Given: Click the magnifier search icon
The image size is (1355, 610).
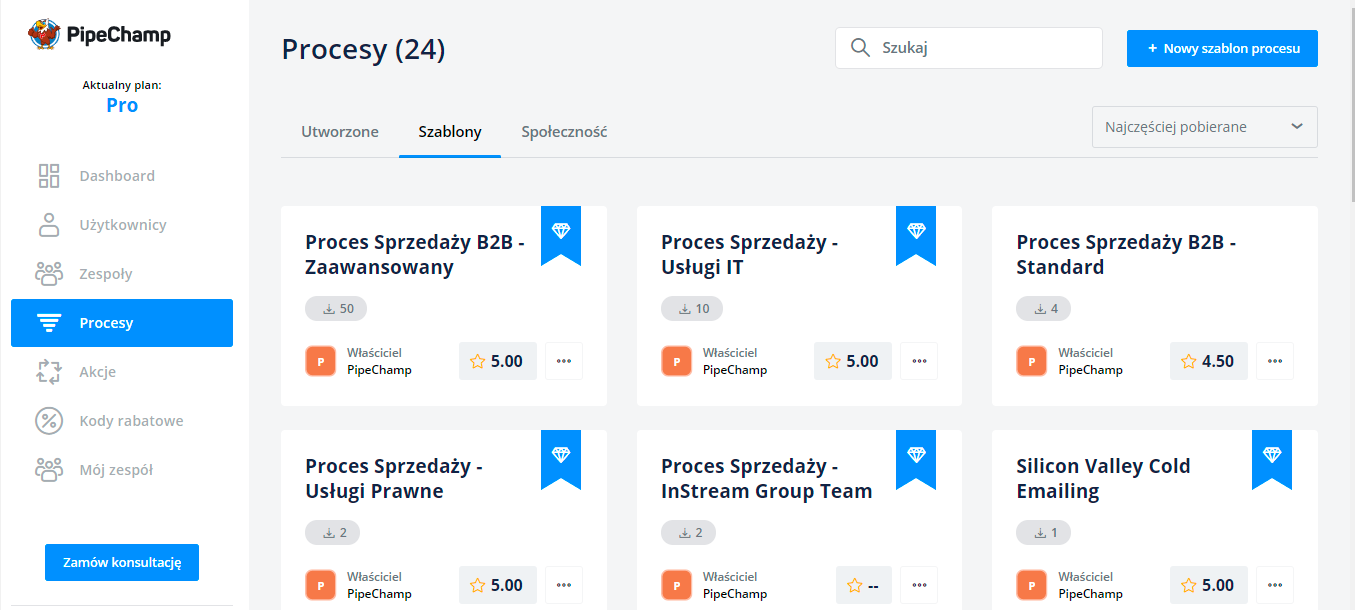Looking at the screenshot, I should [859, 48].
